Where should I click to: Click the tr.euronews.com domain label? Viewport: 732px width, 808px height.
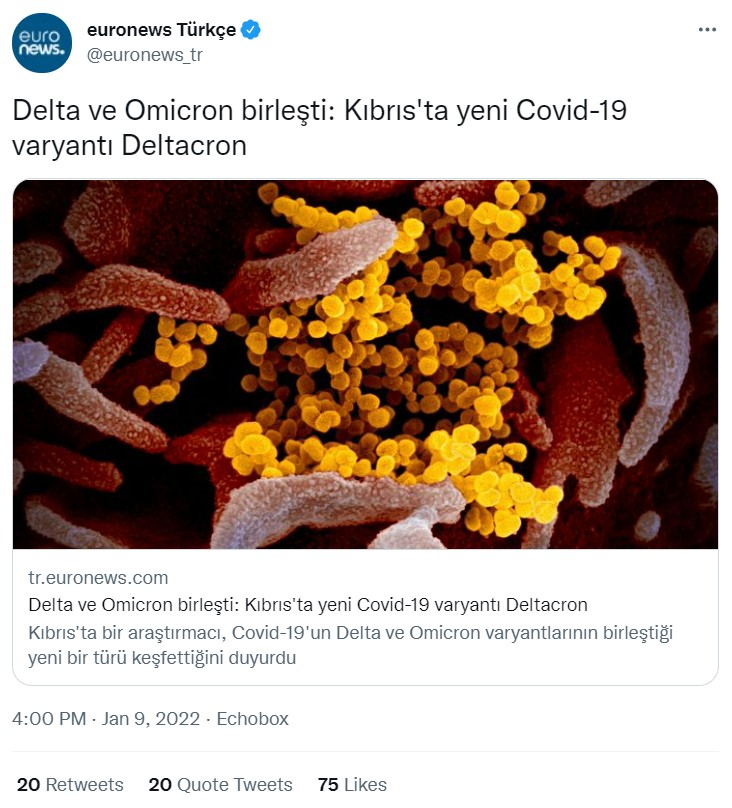coord(98,577)
